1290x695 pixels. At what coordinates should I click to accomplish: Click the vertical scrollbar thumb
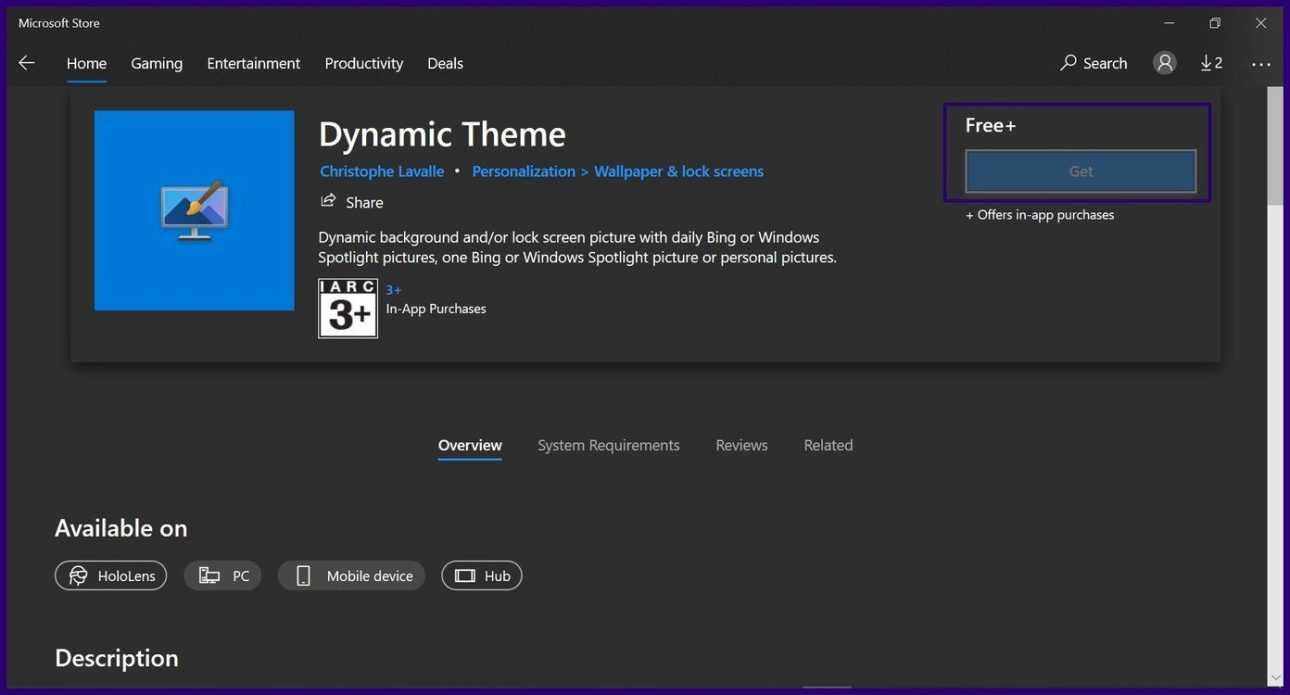tap(1275, 145)
